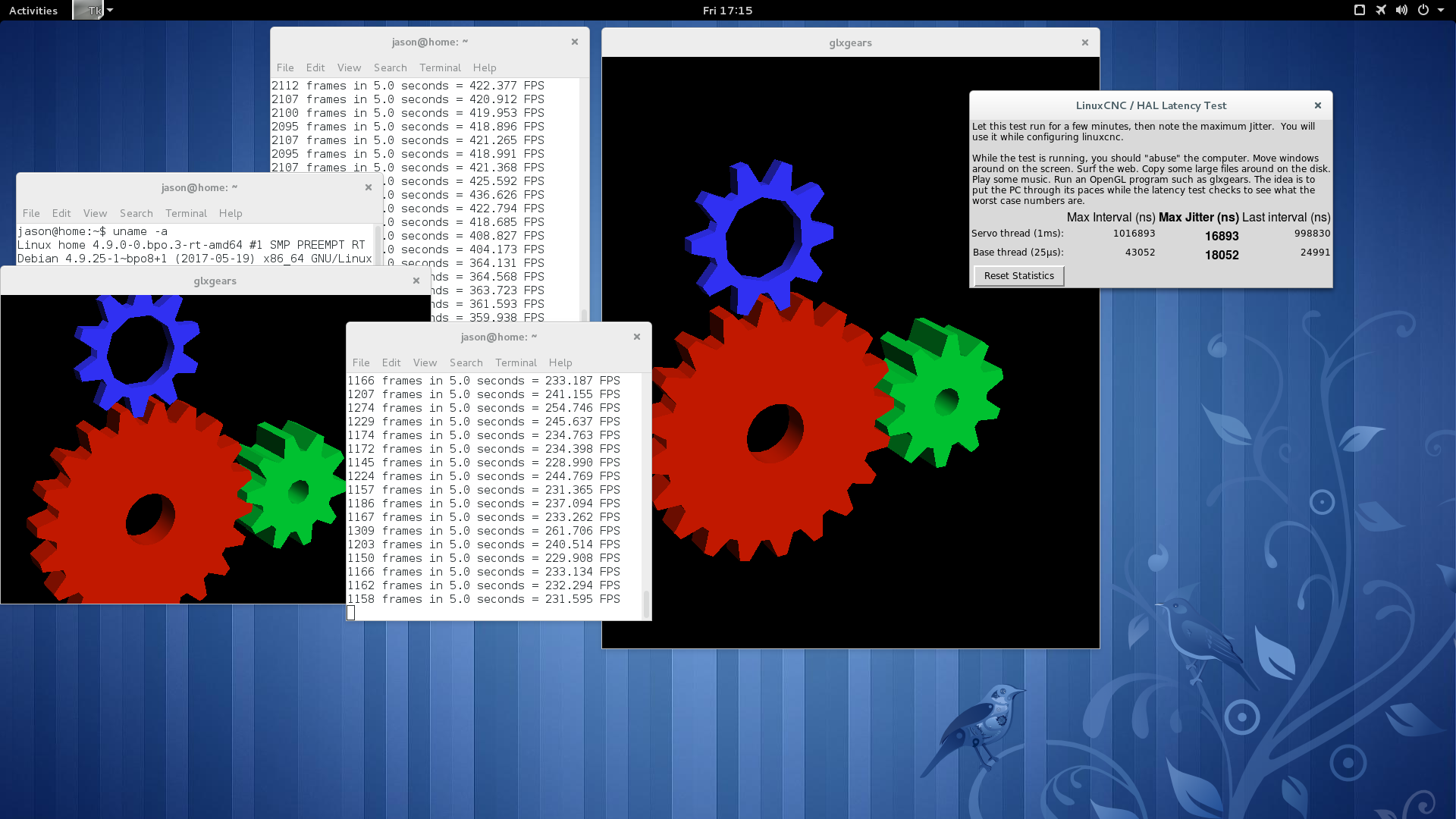Image resolution: width=1456 pixels, height=819 pixels.
Task: Click Base thread last interval 24991
Action: tap(1315, 253)
